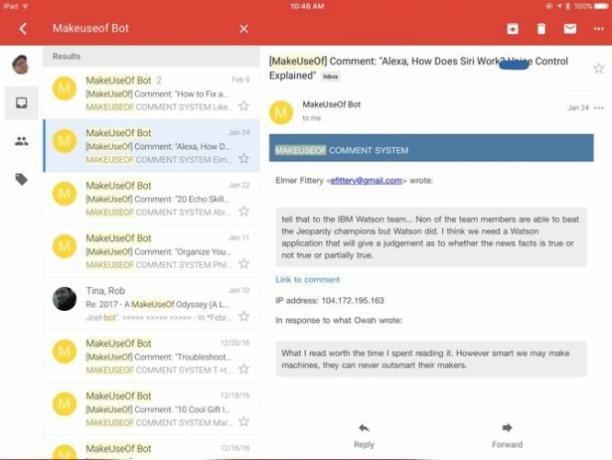612x460 pixels.
Task: Open the contacts people sidebar icon
Action: pyautogui.click(x=21, y=141)
